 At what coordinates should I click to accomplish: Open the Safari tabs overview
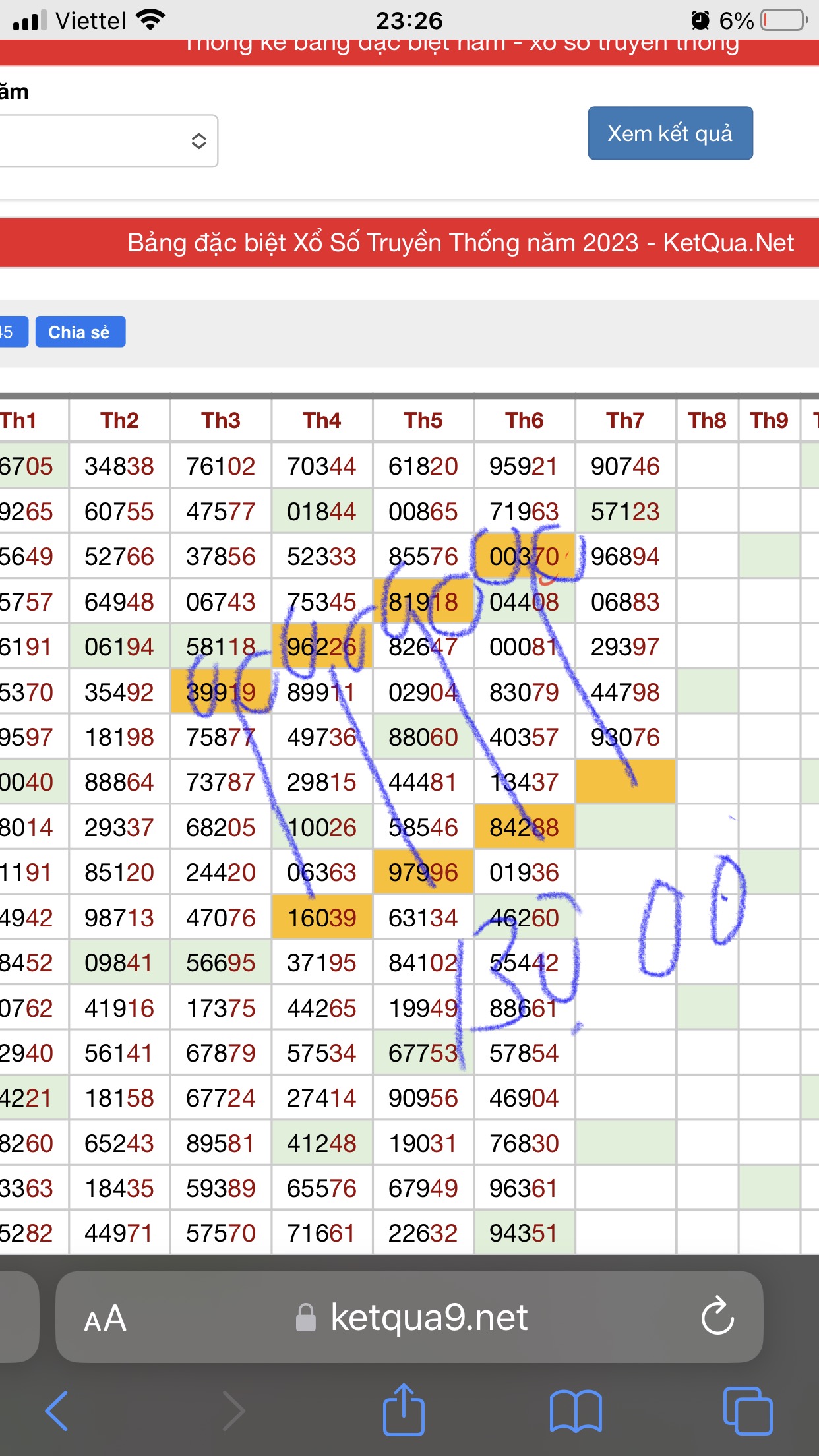pos(747,1410)
